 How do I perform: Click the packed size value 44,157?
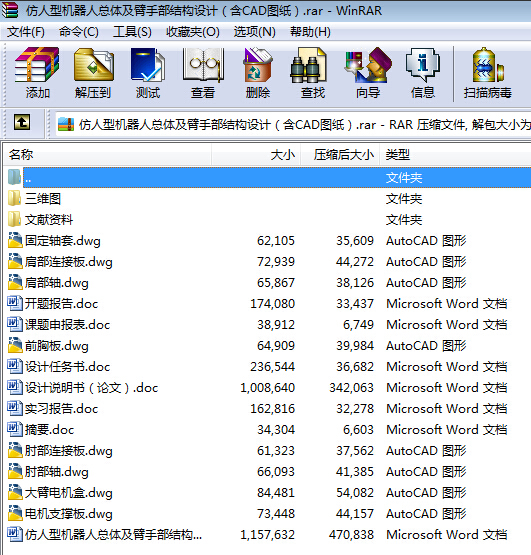point(355,514)
